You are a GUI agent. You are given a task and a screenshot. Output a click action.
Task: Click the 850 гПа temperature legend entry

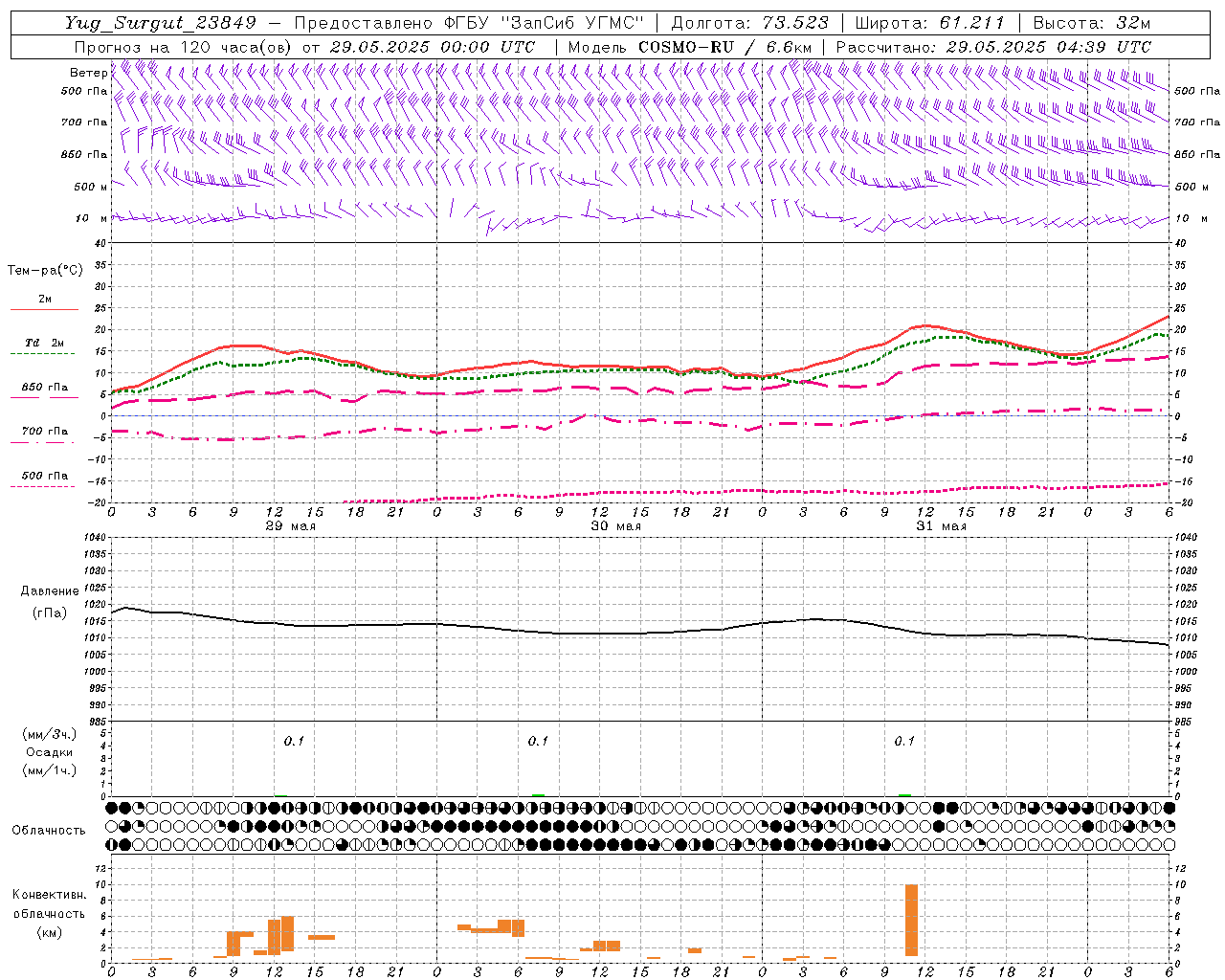point(44,388)
